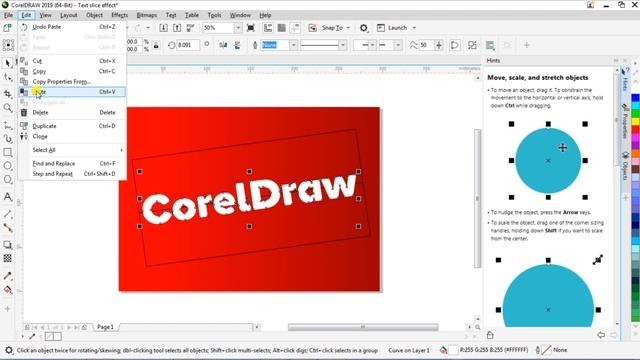Select the Pick tool in toolbox

[8, 63]
